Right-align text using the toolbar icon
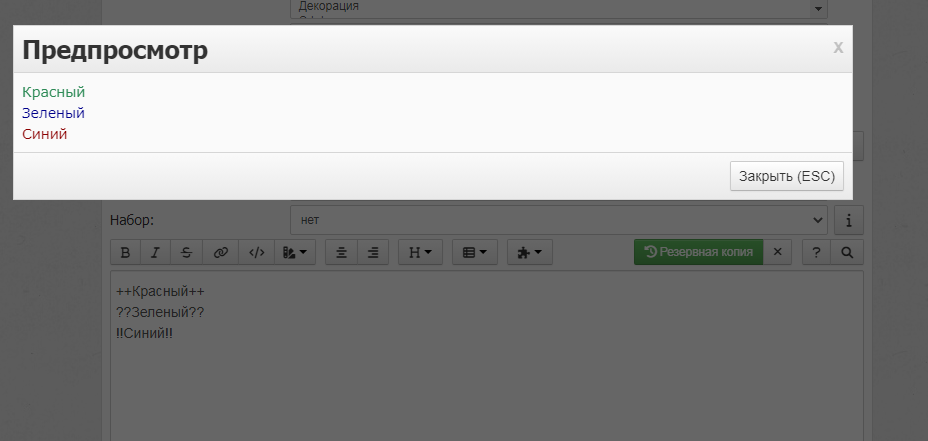Viewport: 928px width, 441px height. (x=373, y=252)
